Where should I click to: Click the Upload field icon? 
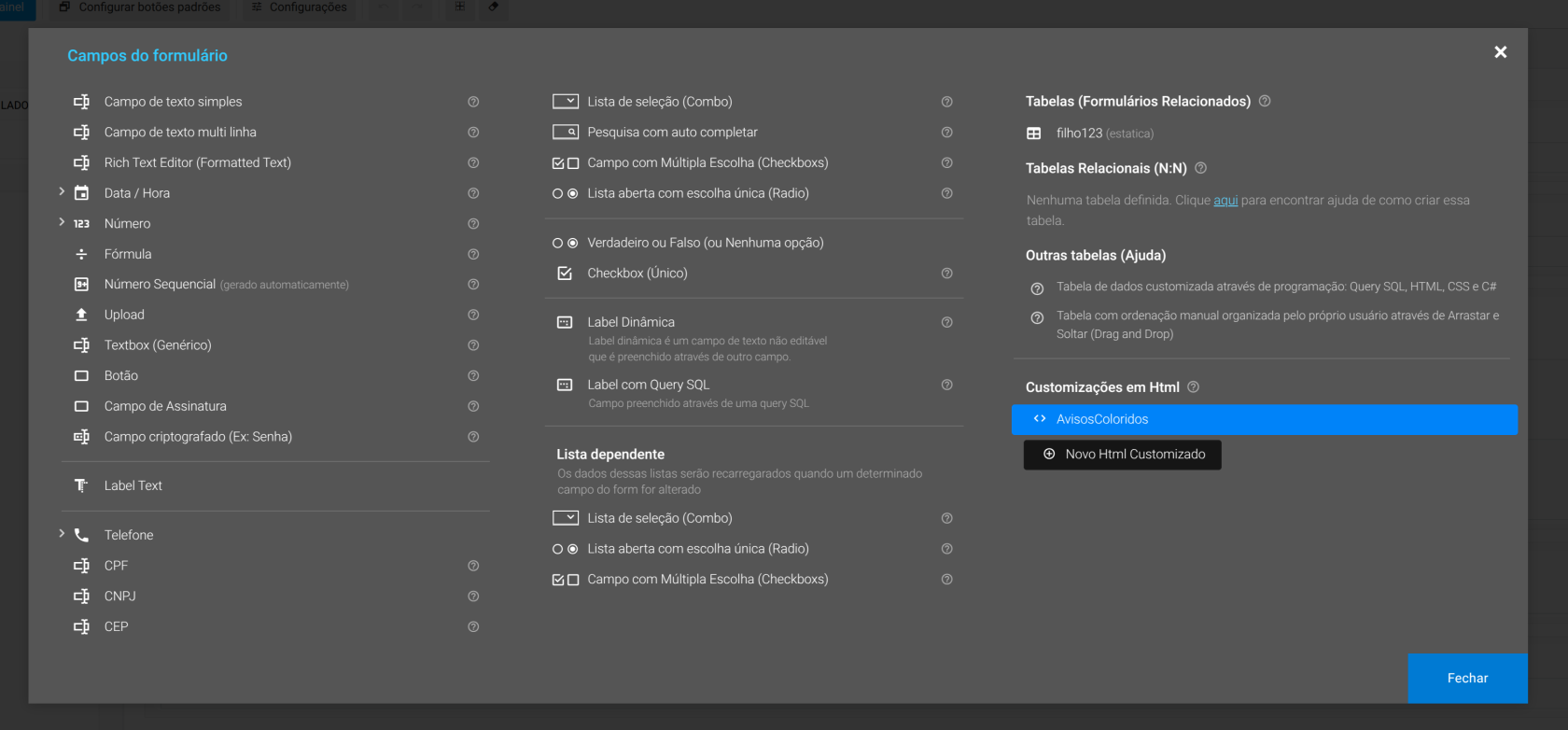[x=81, y=315]
